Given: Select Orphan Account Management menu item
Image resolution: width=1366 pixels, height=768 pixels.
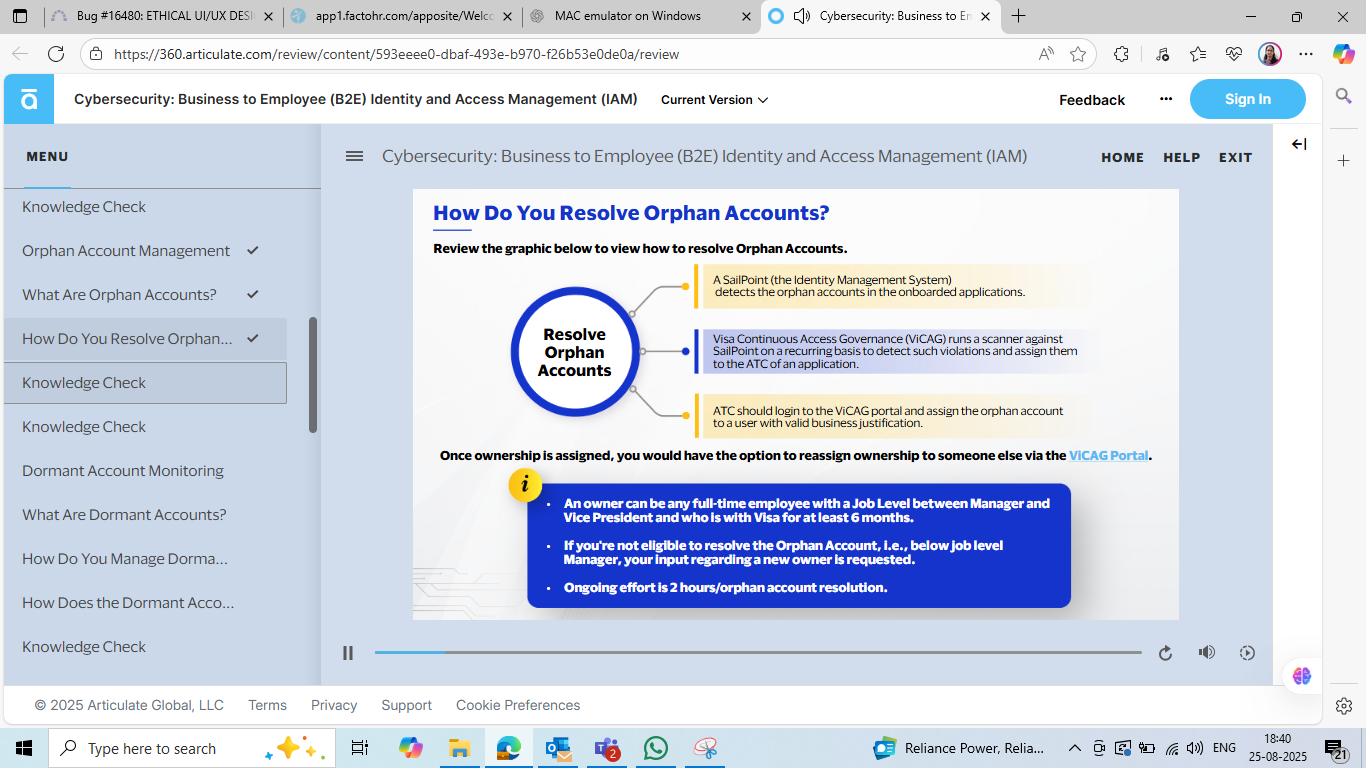Looking at the screenshot, I should pos(145,251).
